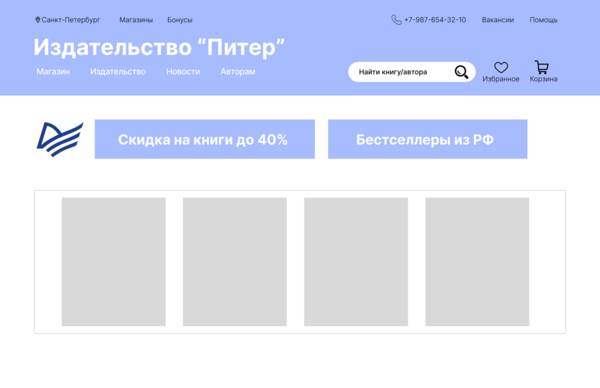600x388 pixels.
Task: Open the shopping cart icon
Action: (x=542, y=67)
